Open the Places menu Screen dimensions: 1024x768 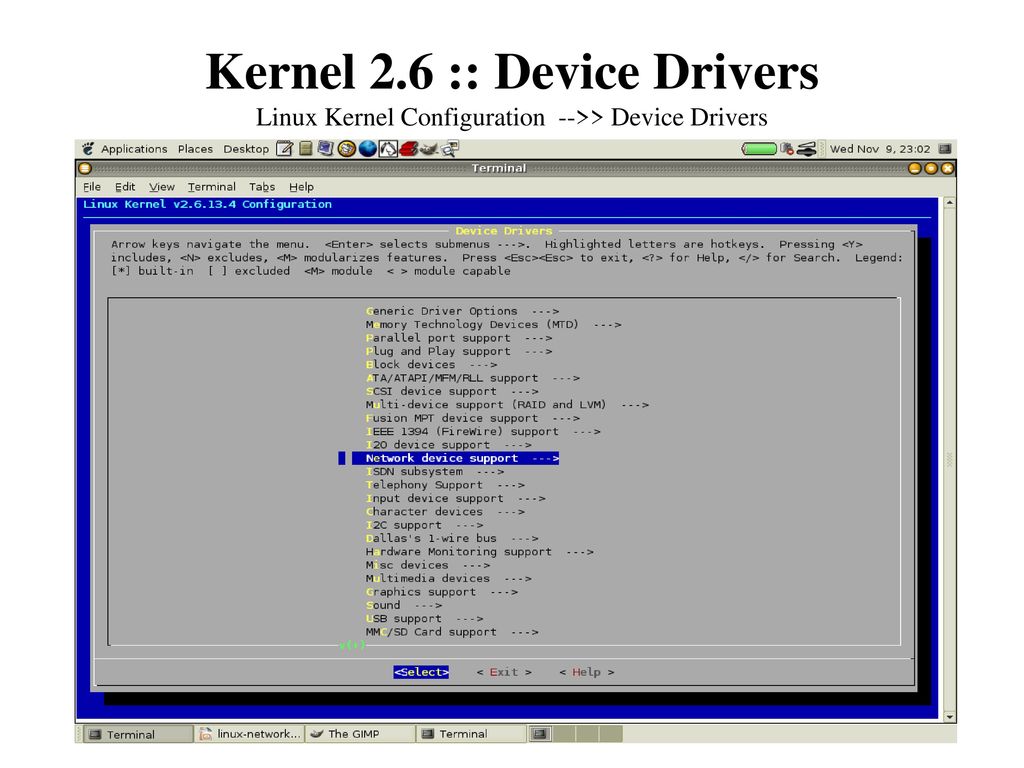[195, 149]
